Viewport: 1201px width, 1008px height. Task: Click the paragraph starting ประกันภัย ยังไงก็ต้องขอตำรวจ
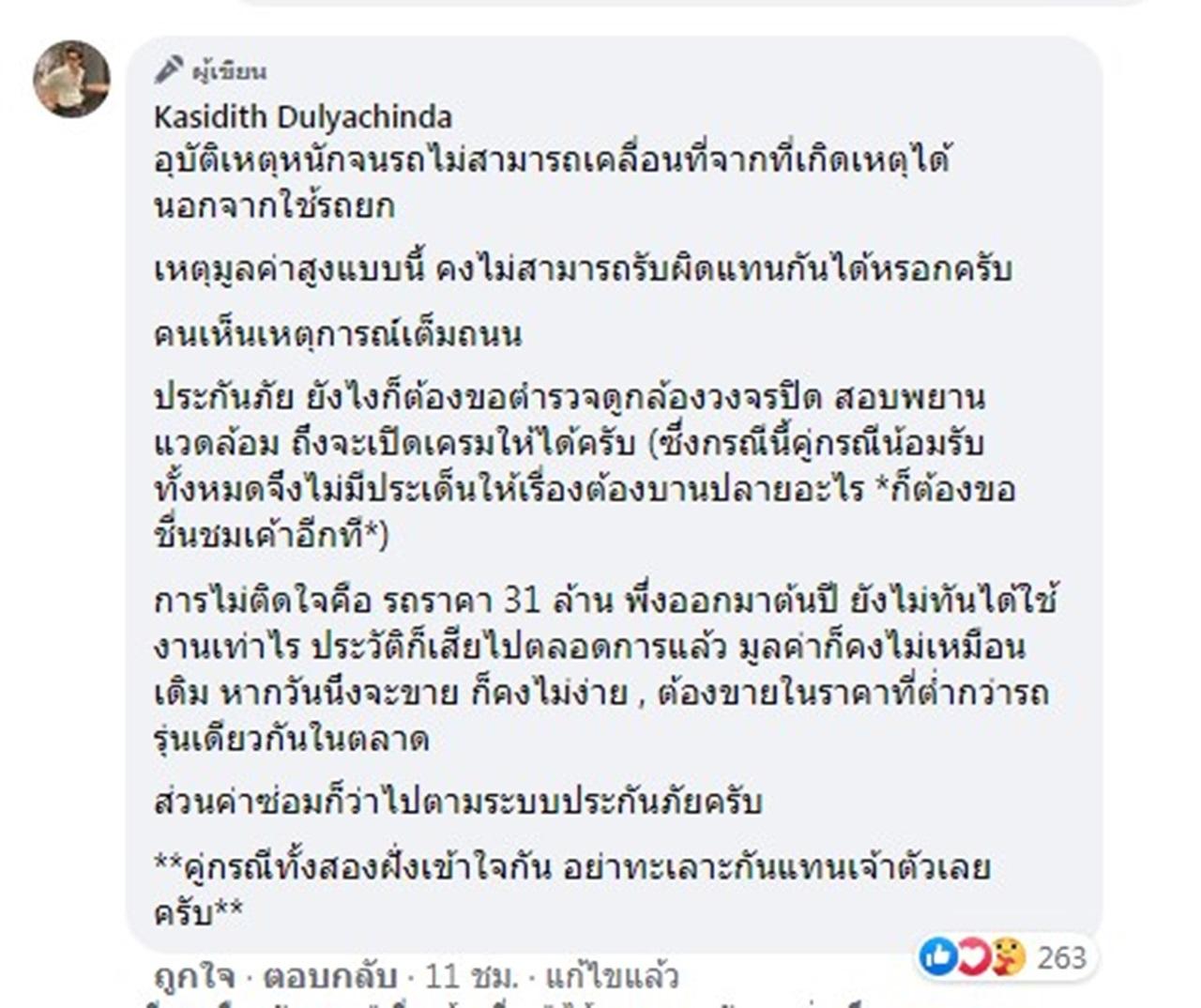pyautogui.click(x=583, y=466)
